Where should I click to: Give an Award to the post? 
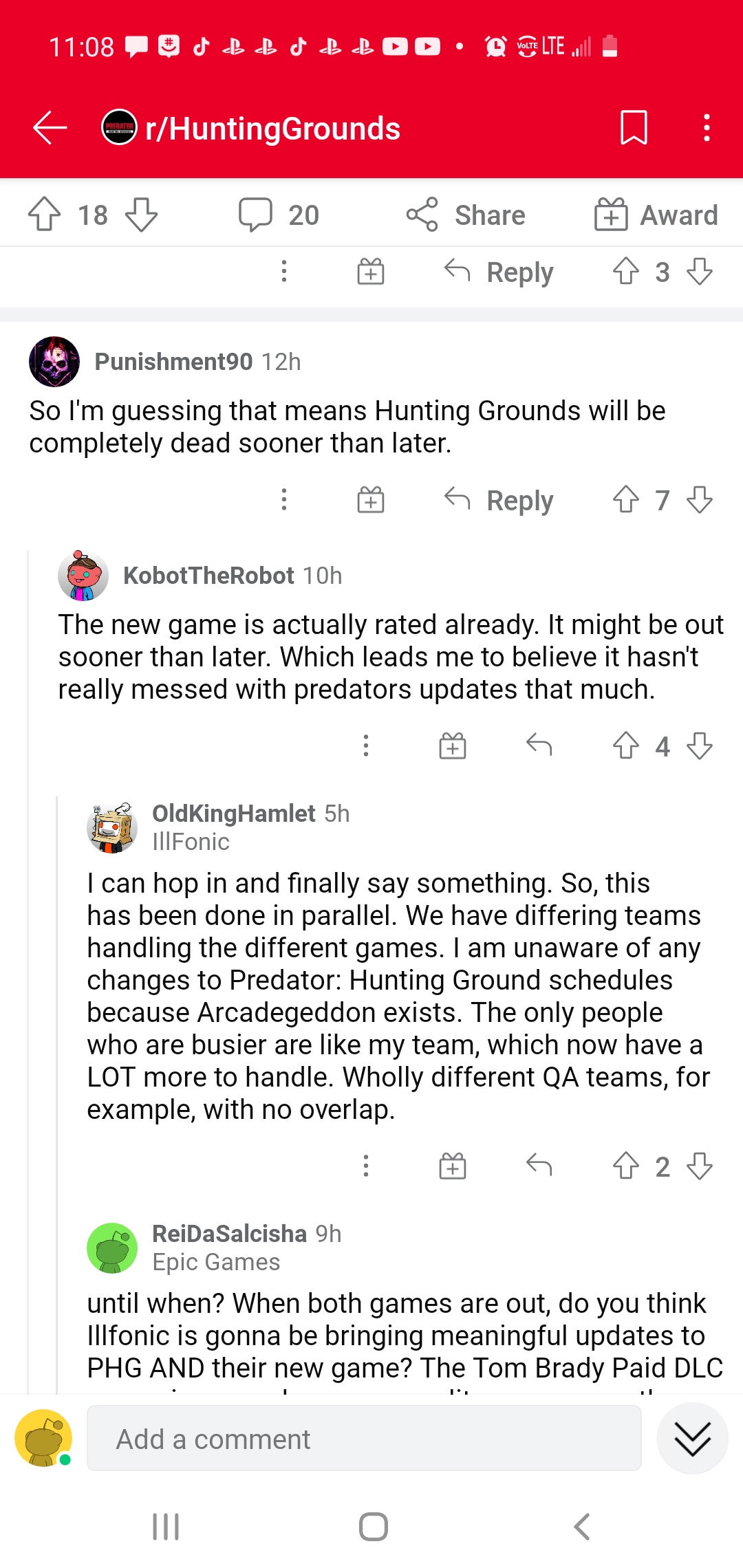(x=656, y=215)
